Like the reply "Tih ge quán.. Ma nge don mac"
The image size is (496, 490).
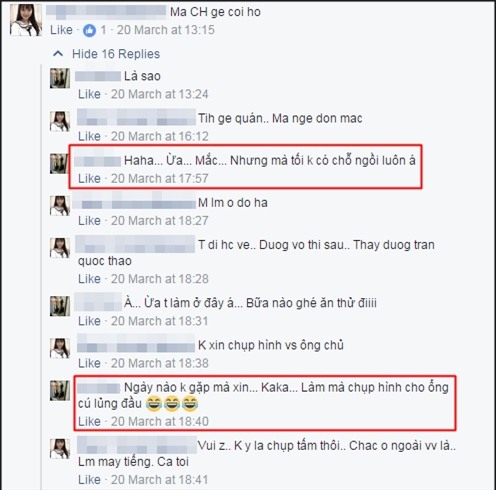coord(89,136)
